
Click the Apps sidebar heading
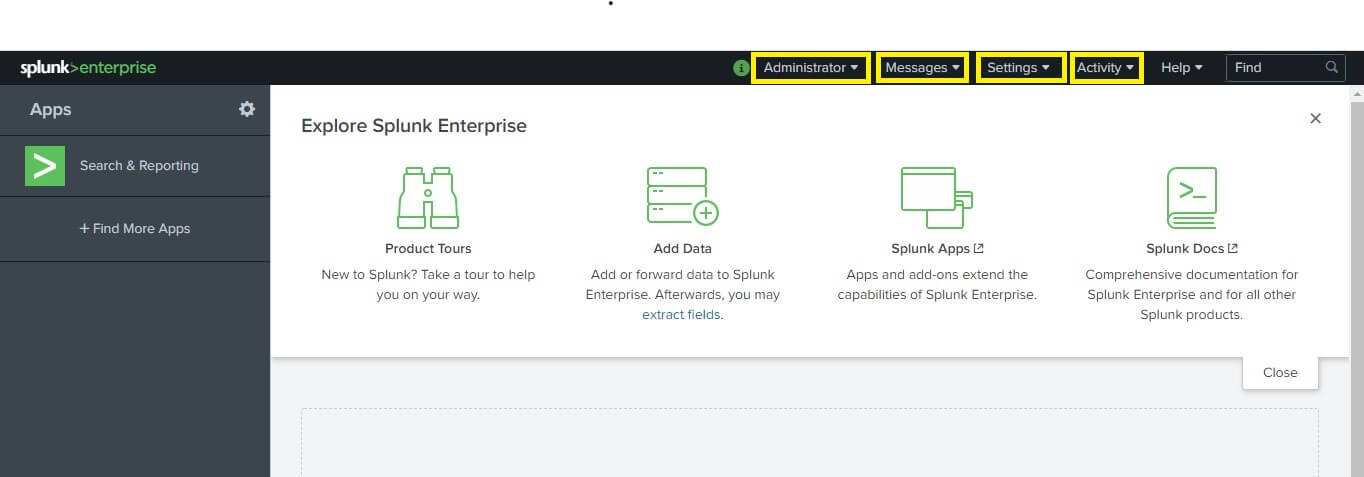tap(51, 110)
